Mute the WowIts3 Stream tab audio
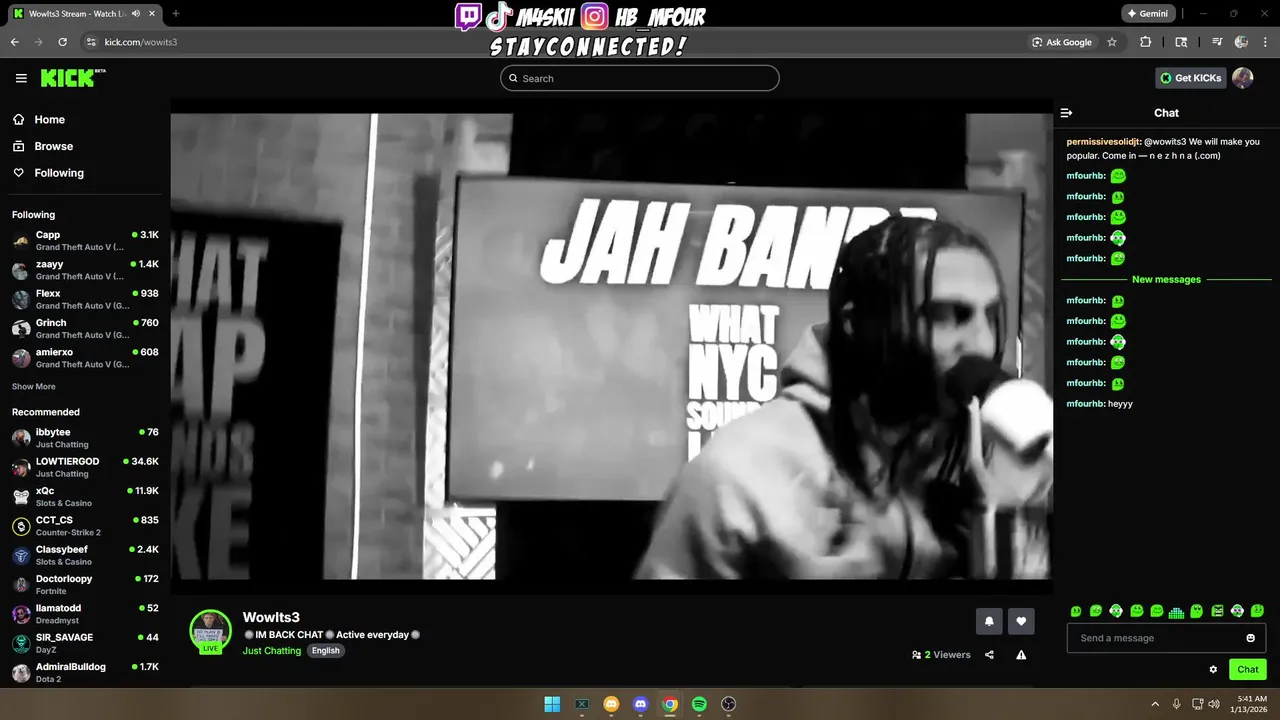 [136, 14]
